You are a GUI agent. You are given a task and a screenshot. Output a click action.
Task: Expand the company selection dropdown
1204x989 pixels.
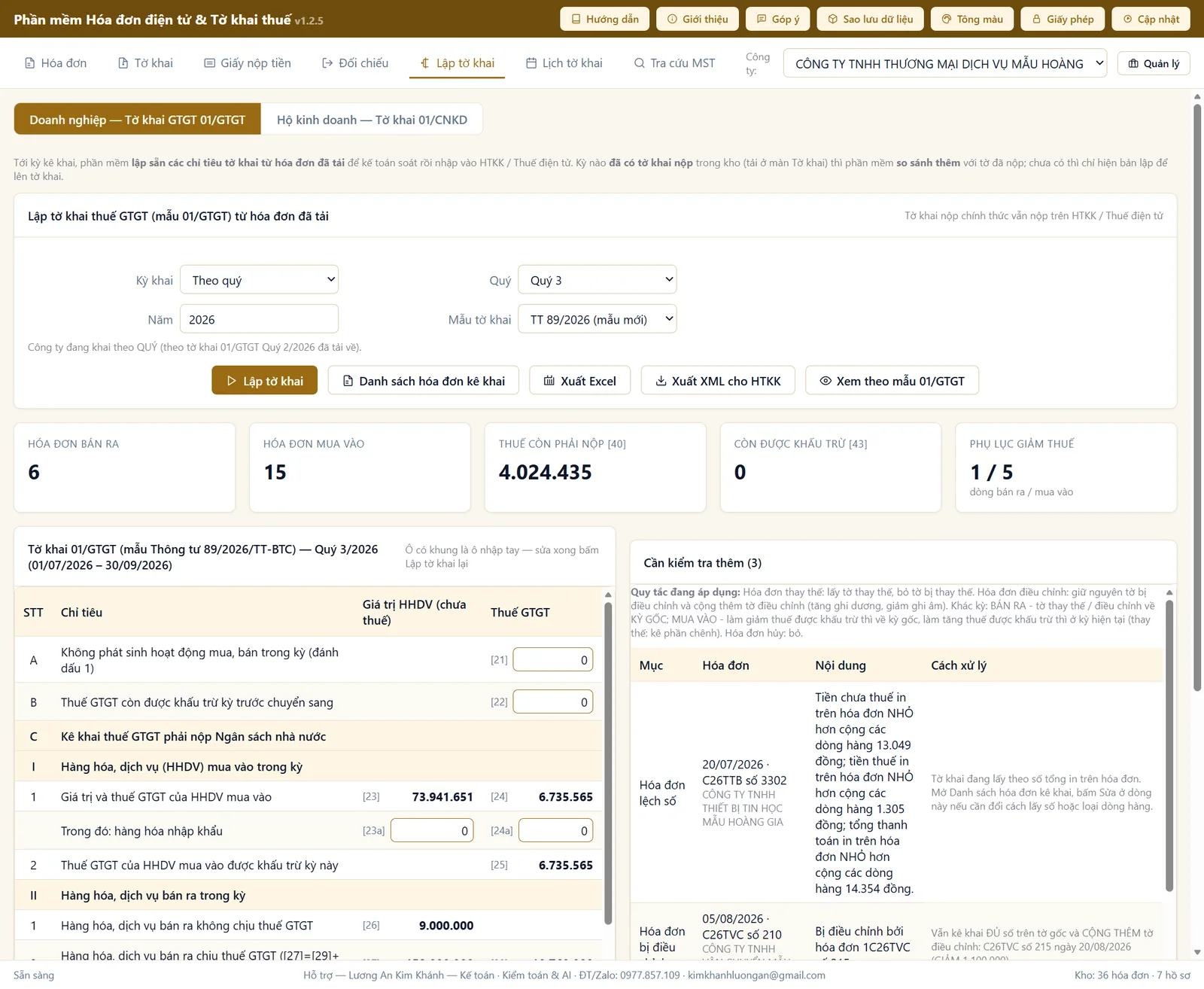tap(945, 64)
